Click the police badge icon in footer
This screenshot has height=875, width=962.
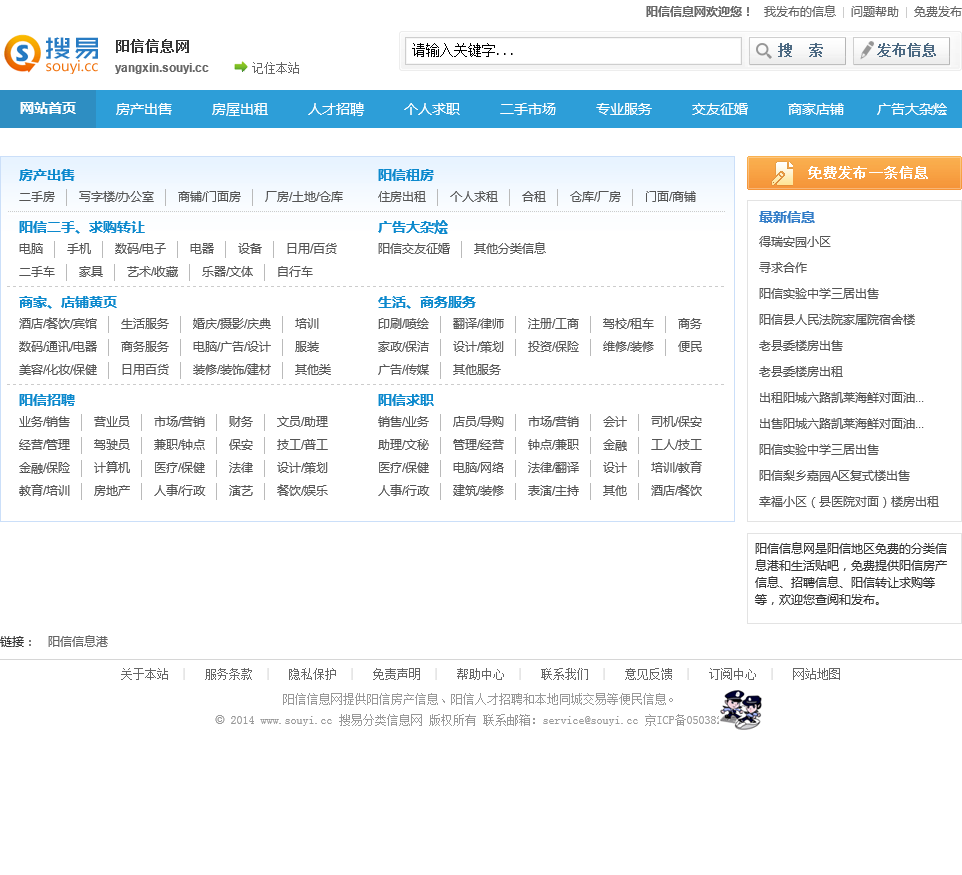click(740, 709)
